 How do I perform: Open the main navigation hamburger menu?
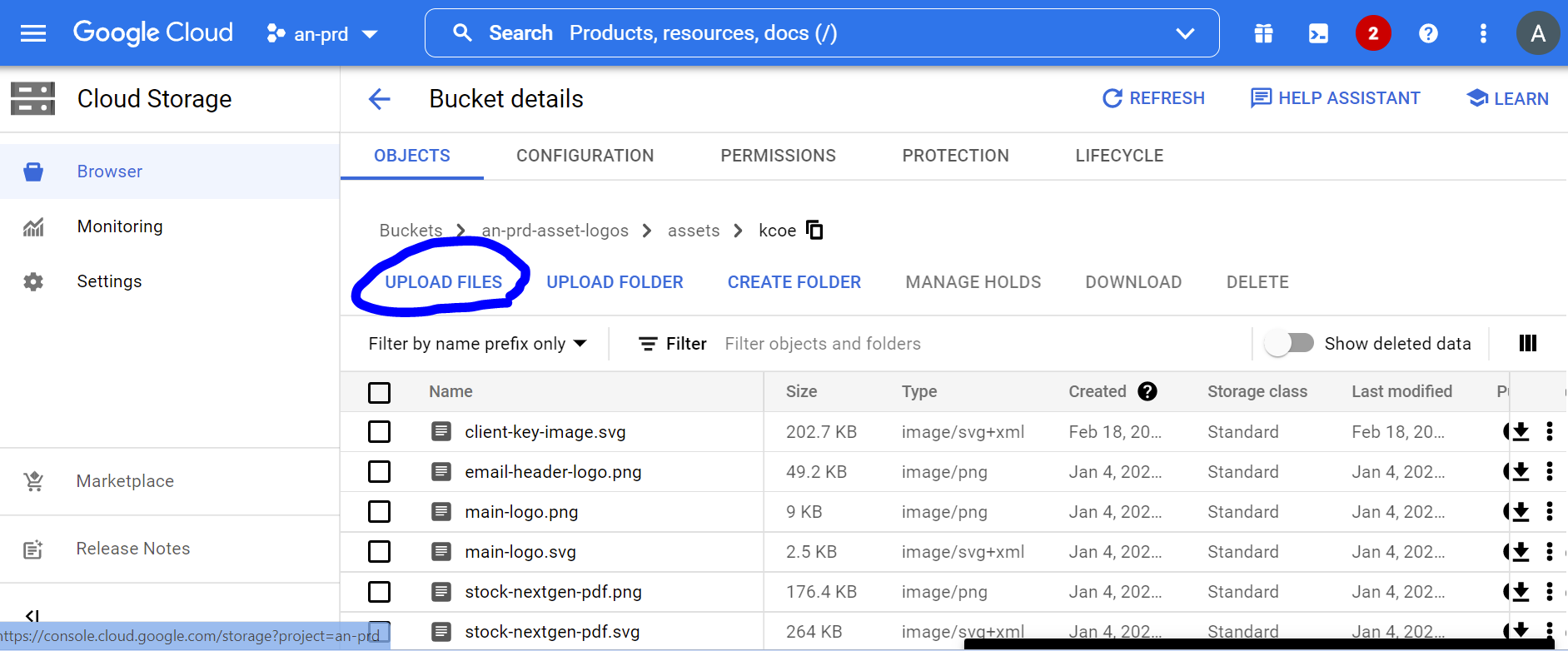click(33, 33)
